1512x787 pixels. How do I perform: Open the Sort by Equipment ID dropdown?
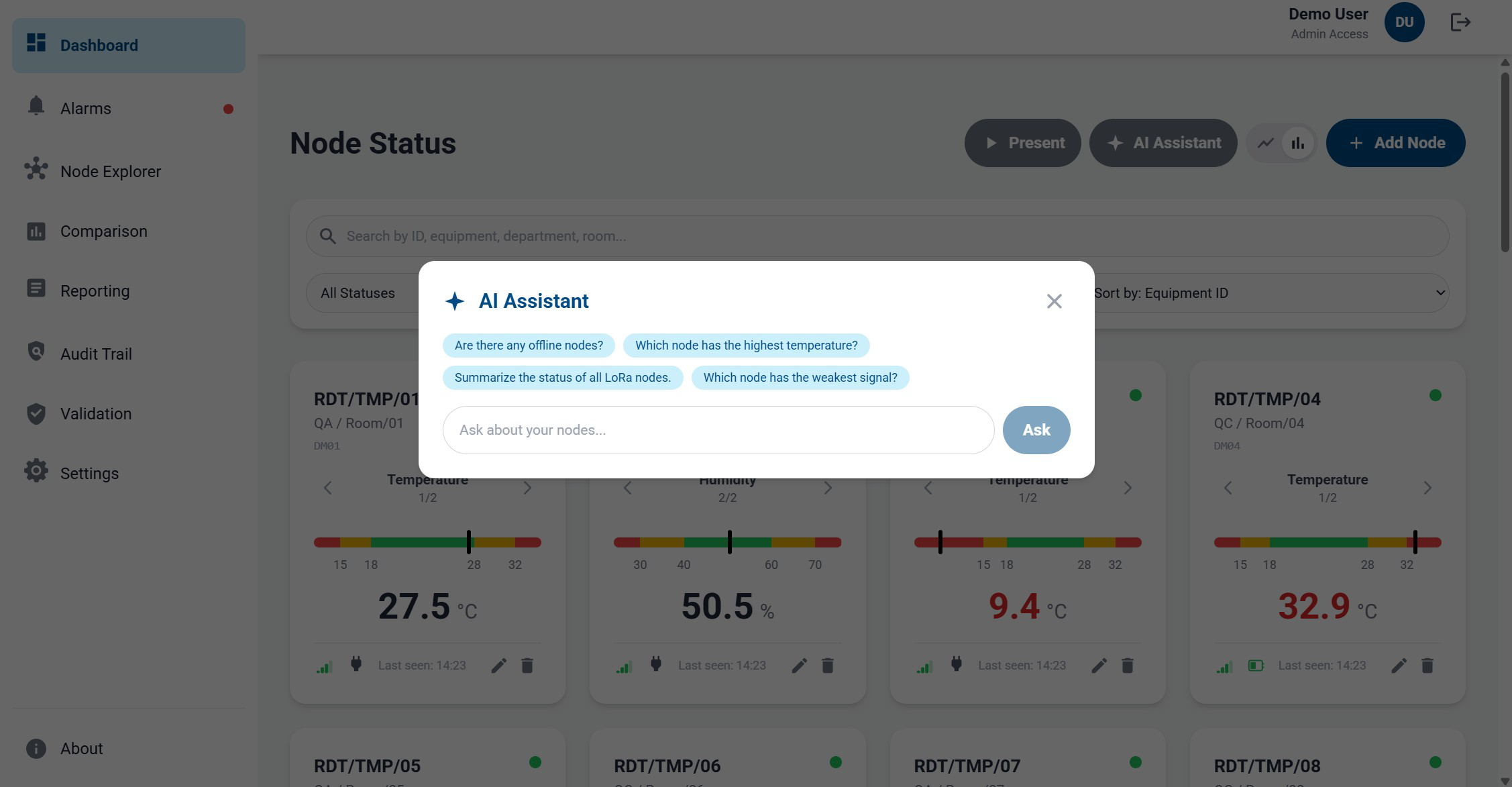pos(1268,293)
